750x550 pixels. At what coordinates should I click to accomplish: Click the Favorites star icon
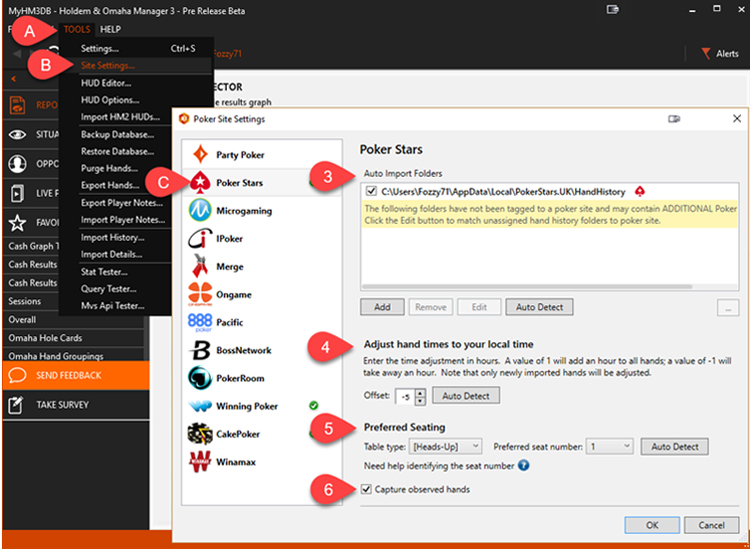tap(18, 222)
